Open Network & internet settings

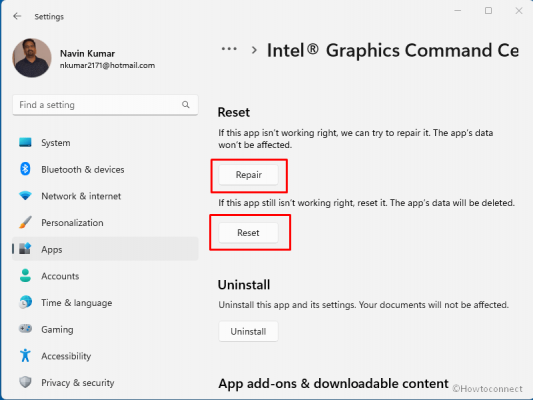point(81,196)
